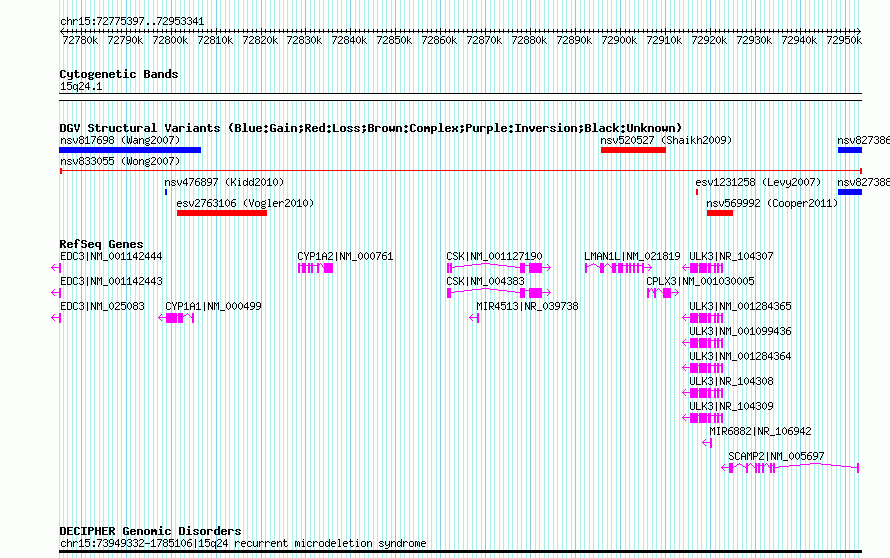Click the 72820k ruler tick label

(x=260, y=40)
